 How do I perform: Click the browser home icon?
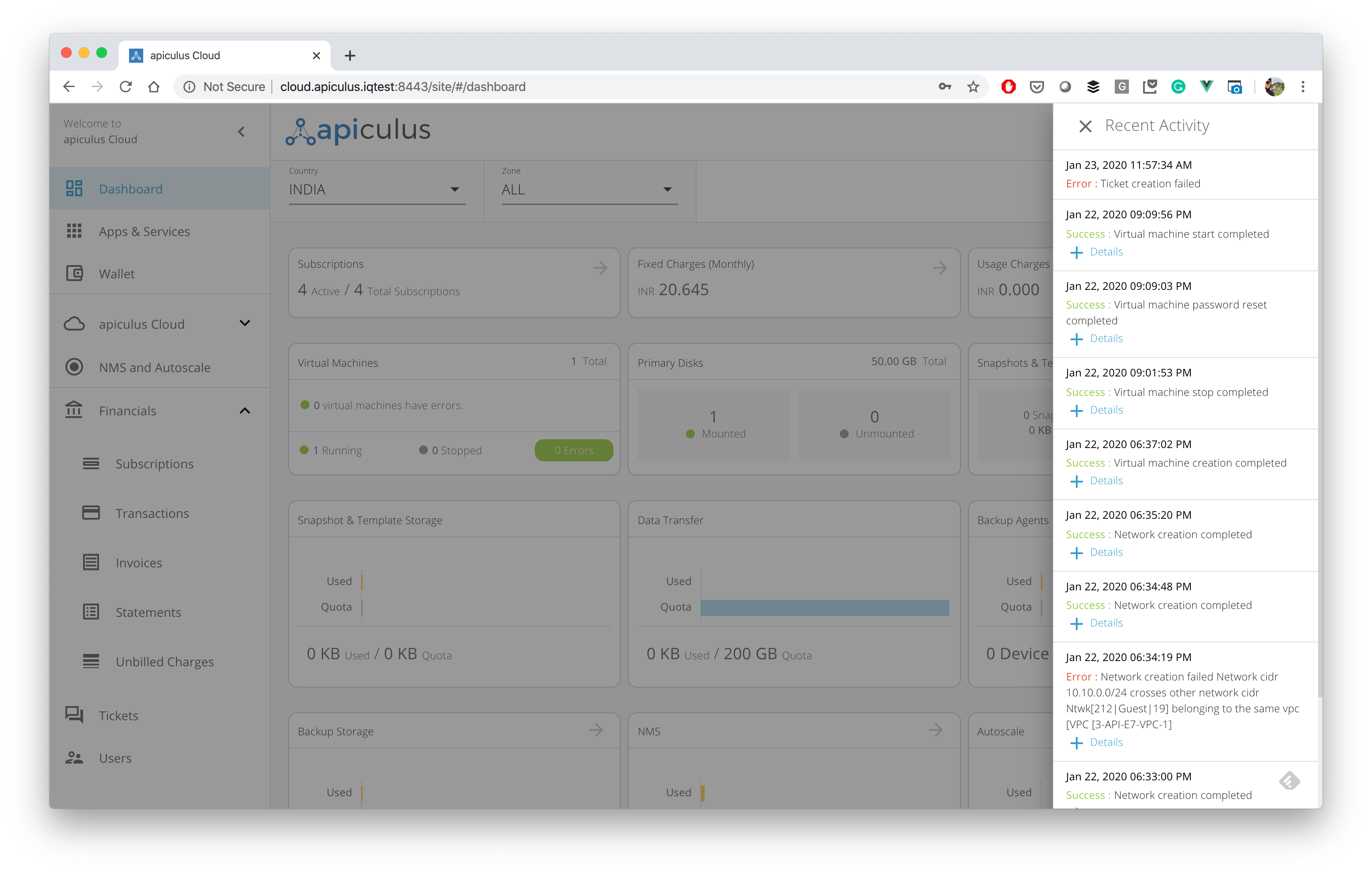coord(154,87)
